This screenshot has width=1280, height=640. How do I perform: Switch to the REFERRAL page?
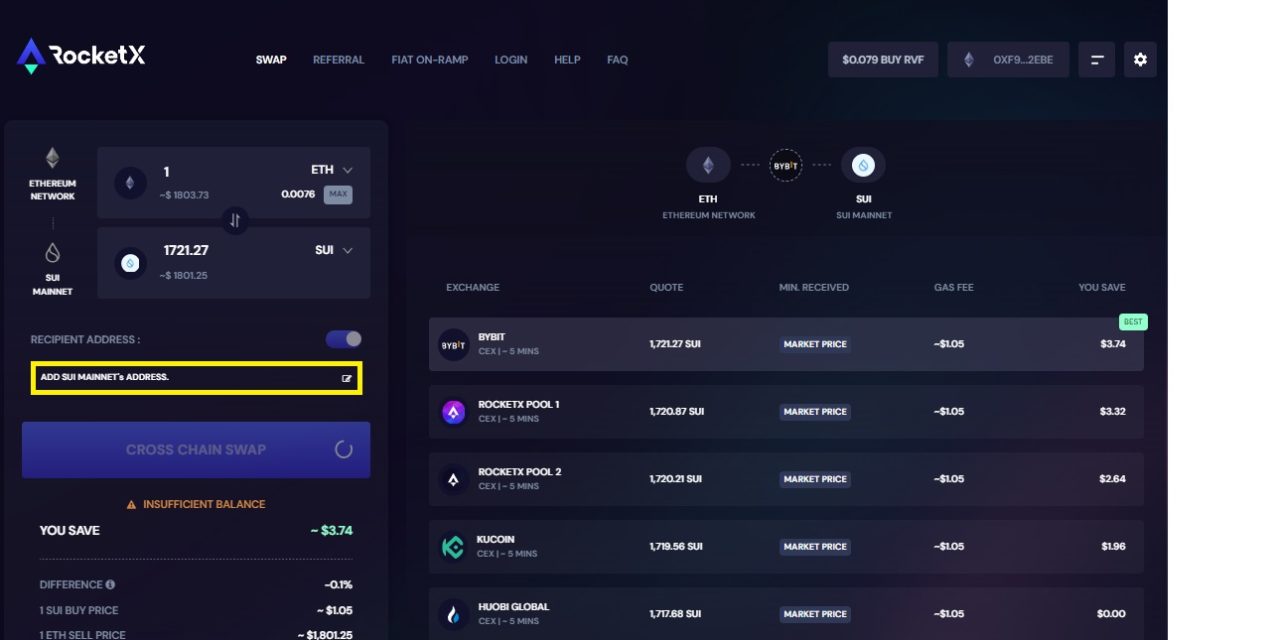pyautogui.click(x=338, y=60)
